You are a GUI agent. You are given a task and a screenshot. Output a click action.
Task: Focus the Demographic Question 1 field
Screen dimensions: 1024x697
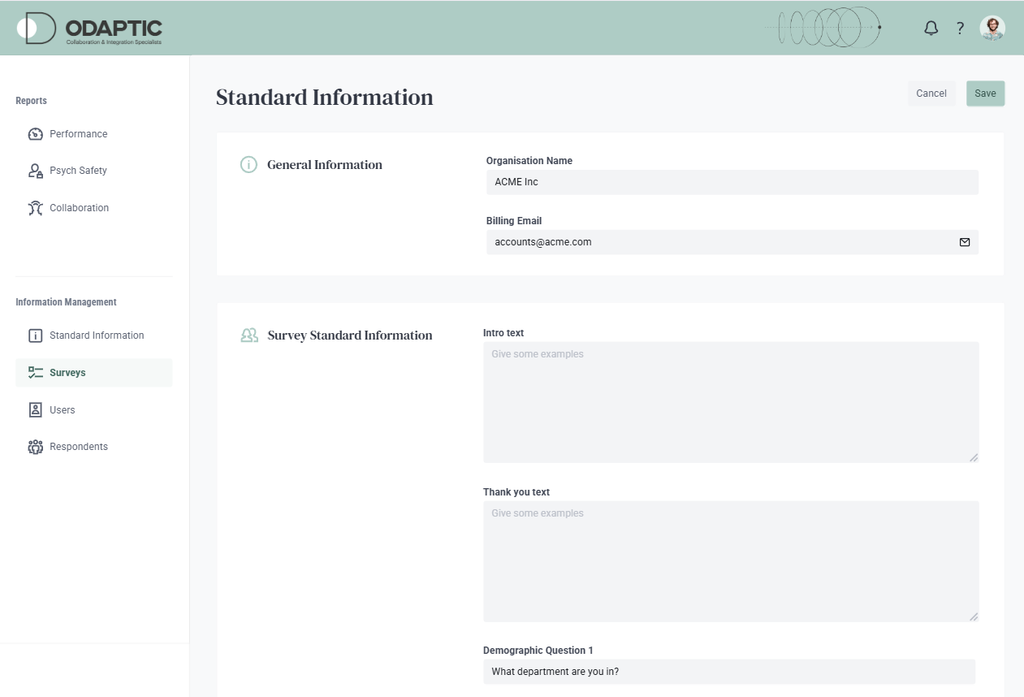click(x=729, y=672)
